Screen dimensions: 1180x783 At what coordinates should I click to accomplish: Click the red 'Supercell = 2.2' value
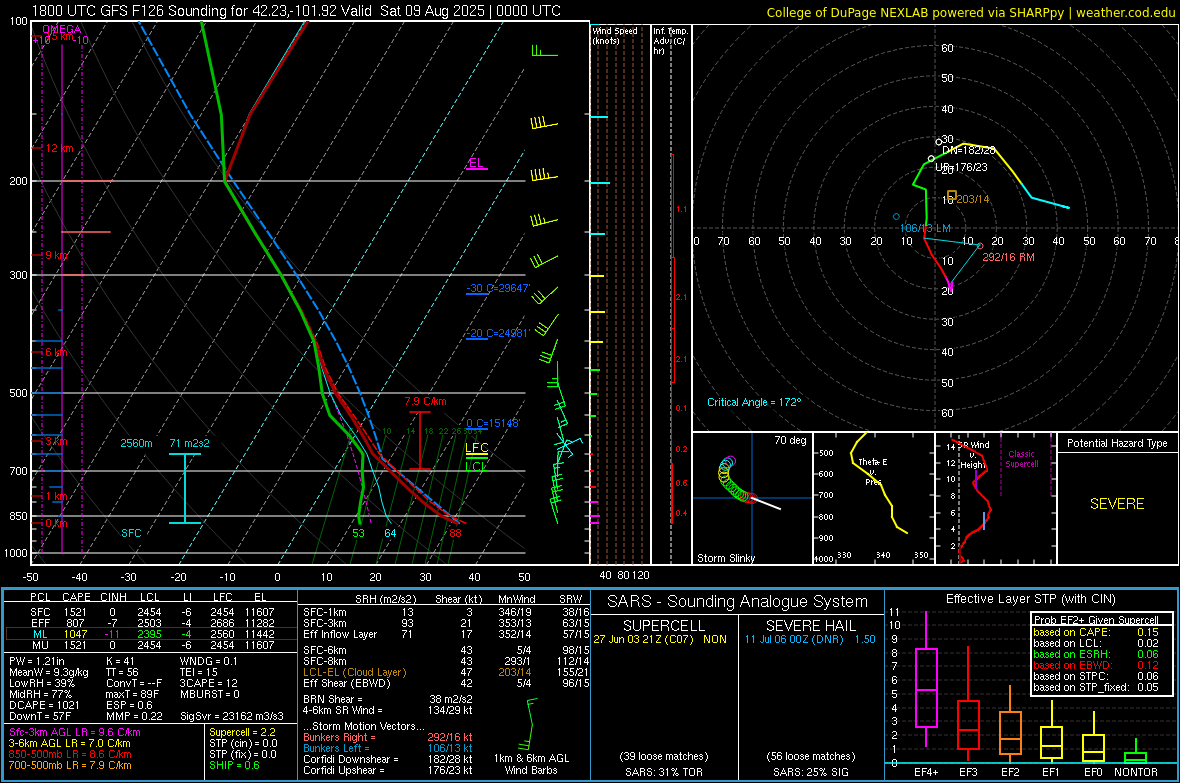pos(242,732)
